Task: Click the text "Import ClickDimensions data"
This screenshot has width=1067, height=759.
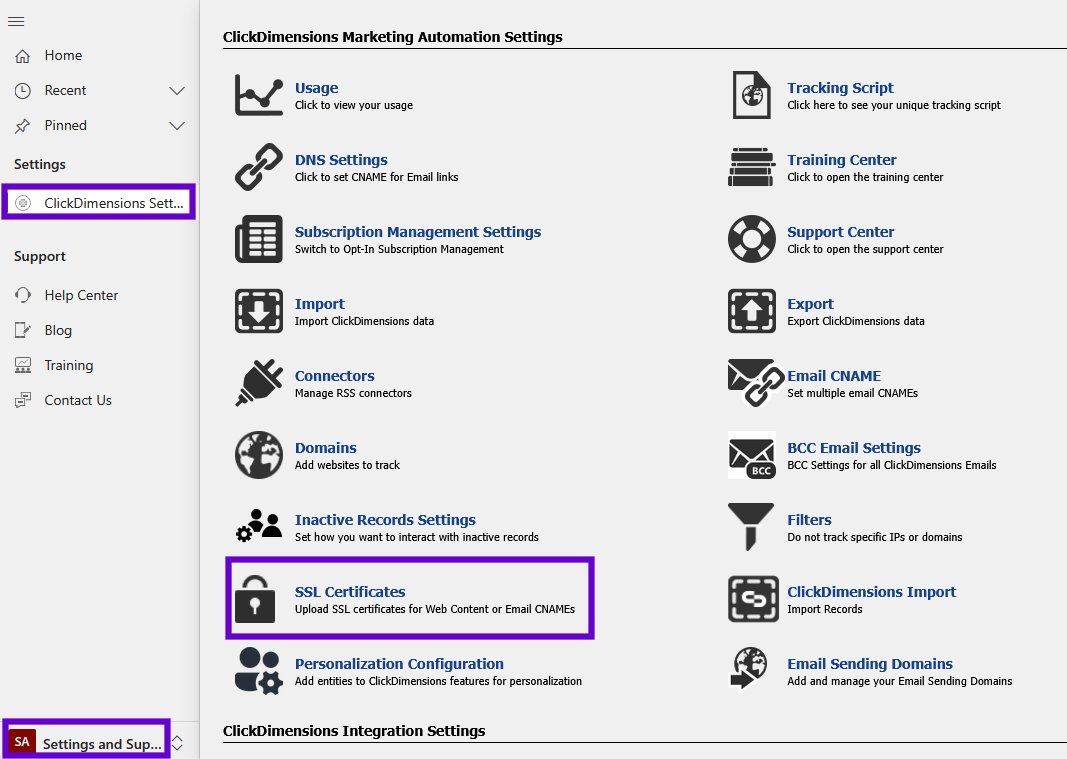Action: click(x=364, y=321)
